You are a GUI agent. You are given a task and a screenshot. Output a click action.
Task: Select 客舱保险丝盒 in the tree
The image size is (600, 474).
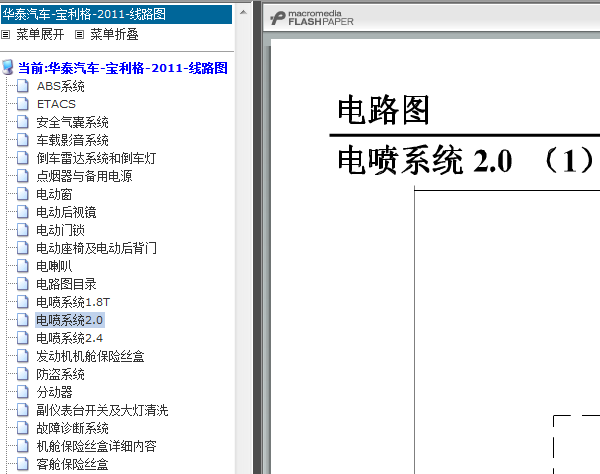[72, 464]
